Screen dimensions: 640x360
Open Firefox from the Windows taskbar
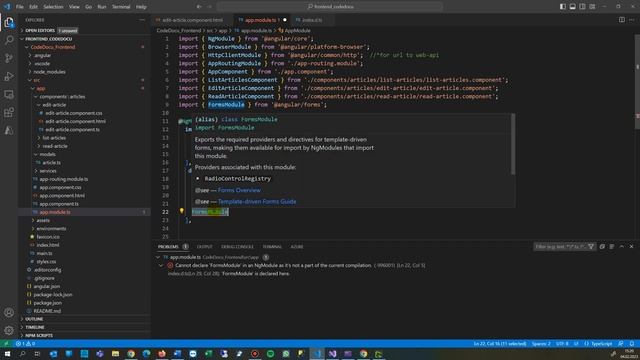[x=162, y=353]
